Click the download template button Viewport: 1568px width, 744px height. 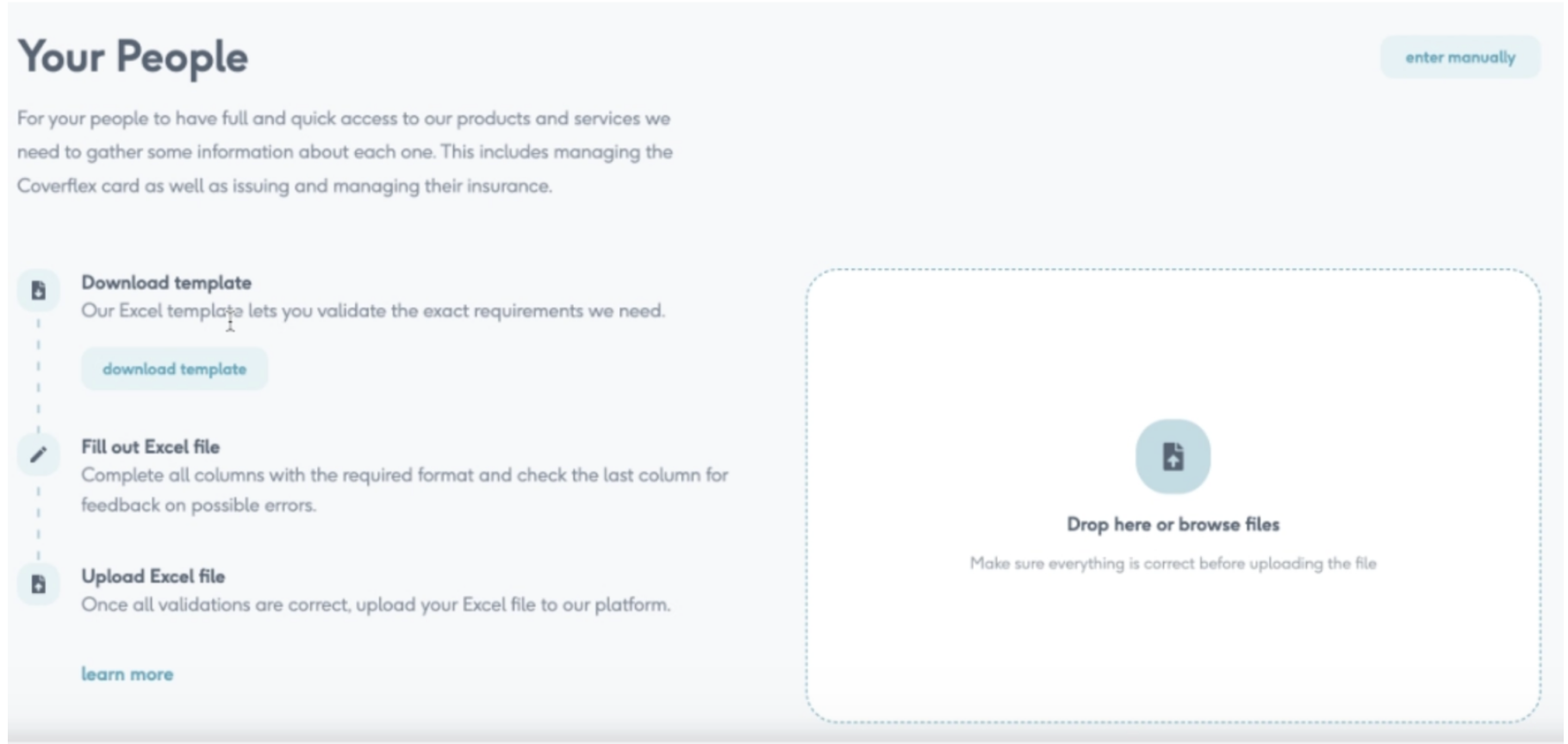pyautogui.click(x=174, y=369)
